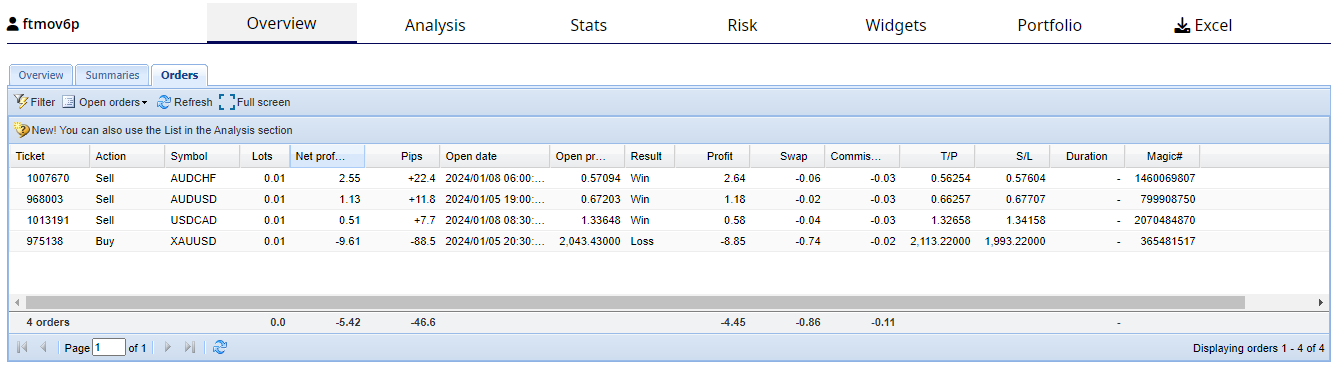Image resolution: width=1340 pixels, height=375 pixels.
Task: Go to the Risk tab
Action: (742, 26)
